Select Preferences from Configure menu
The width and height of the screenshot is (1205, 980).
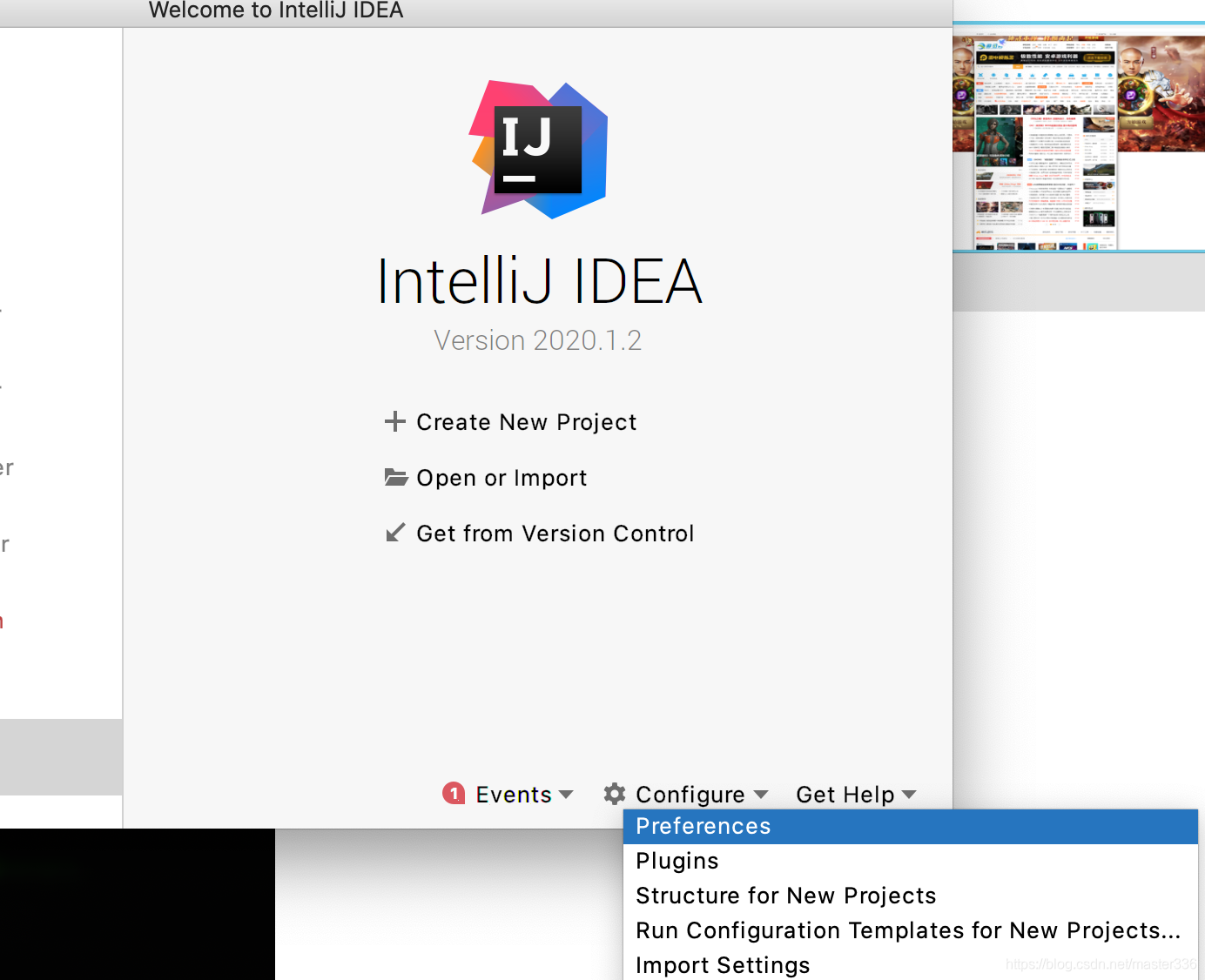911,827
